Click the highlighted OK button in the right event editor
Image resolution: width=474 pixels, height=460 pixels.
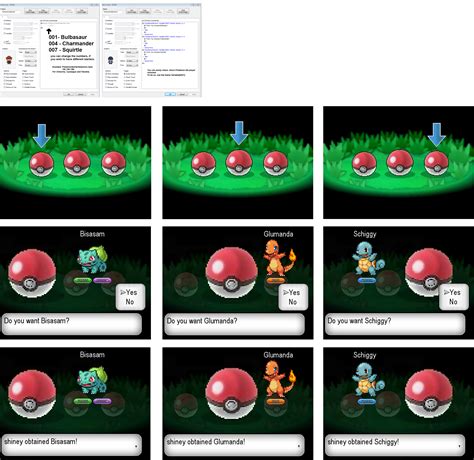click(x=170, y=94)
